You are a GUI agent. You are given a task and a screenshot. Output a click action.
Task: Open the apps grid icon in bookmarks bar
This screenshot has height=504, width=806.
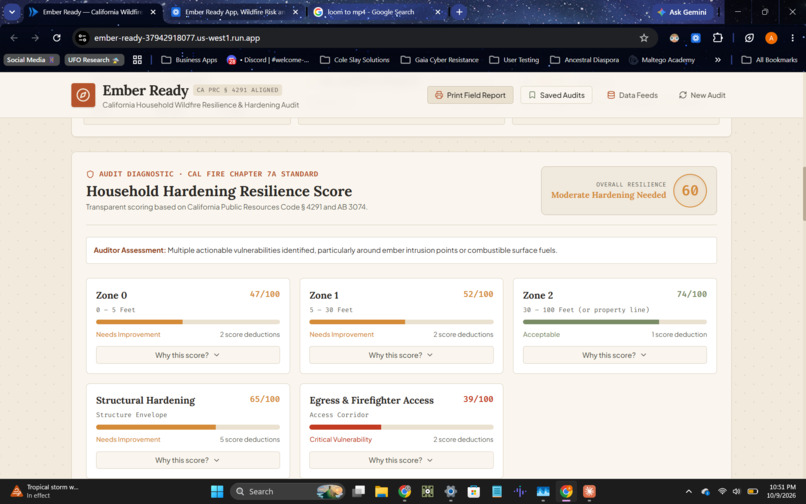tap(137, 60)
